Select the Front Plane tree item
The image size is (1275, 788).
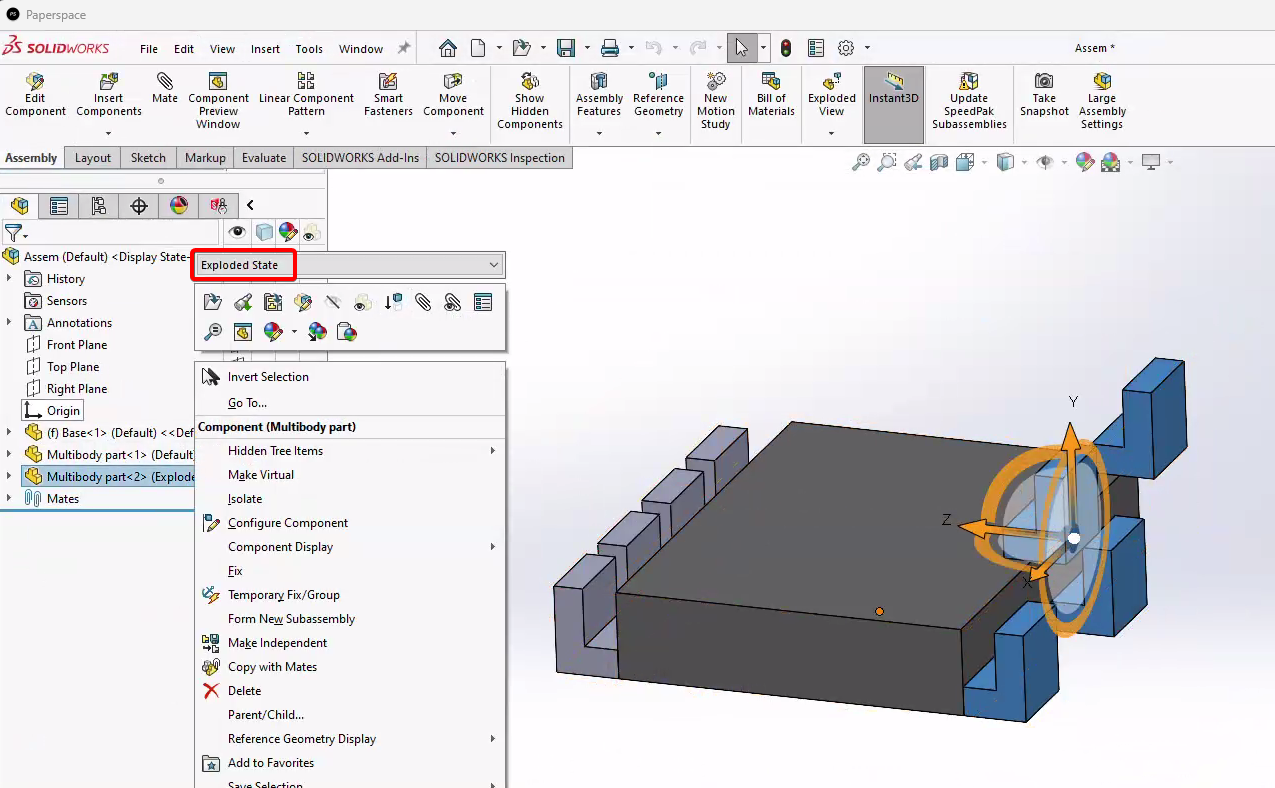point(77,345)
